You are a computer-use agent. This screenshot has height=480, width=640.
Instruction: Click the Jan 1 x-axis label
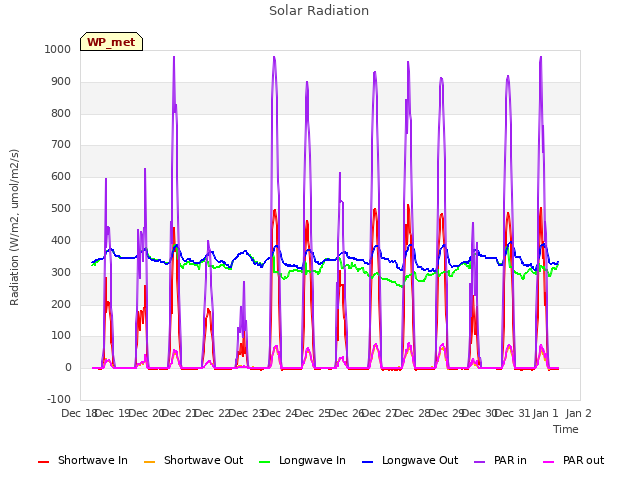pyautogui.click(x=545, y=413)
